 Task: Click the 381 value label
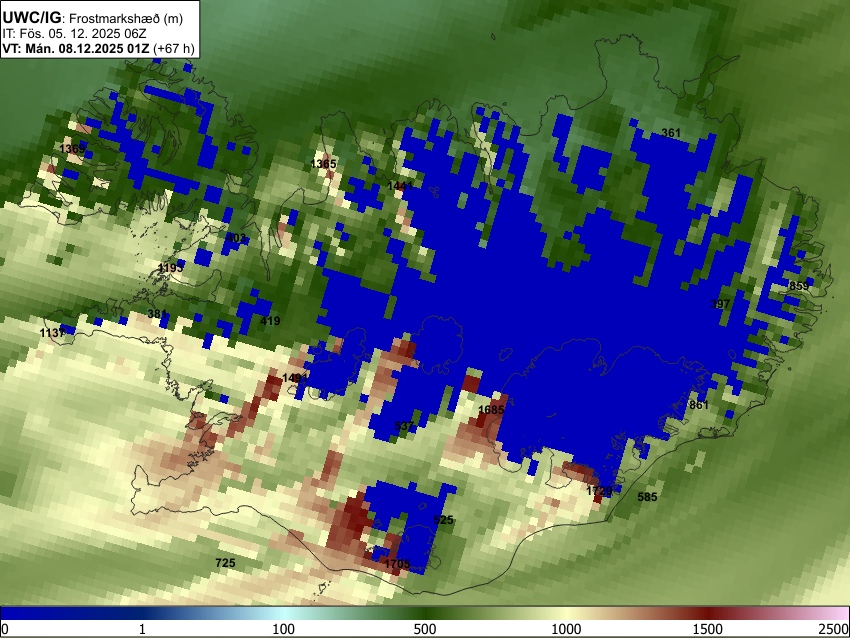click(157, 314)
